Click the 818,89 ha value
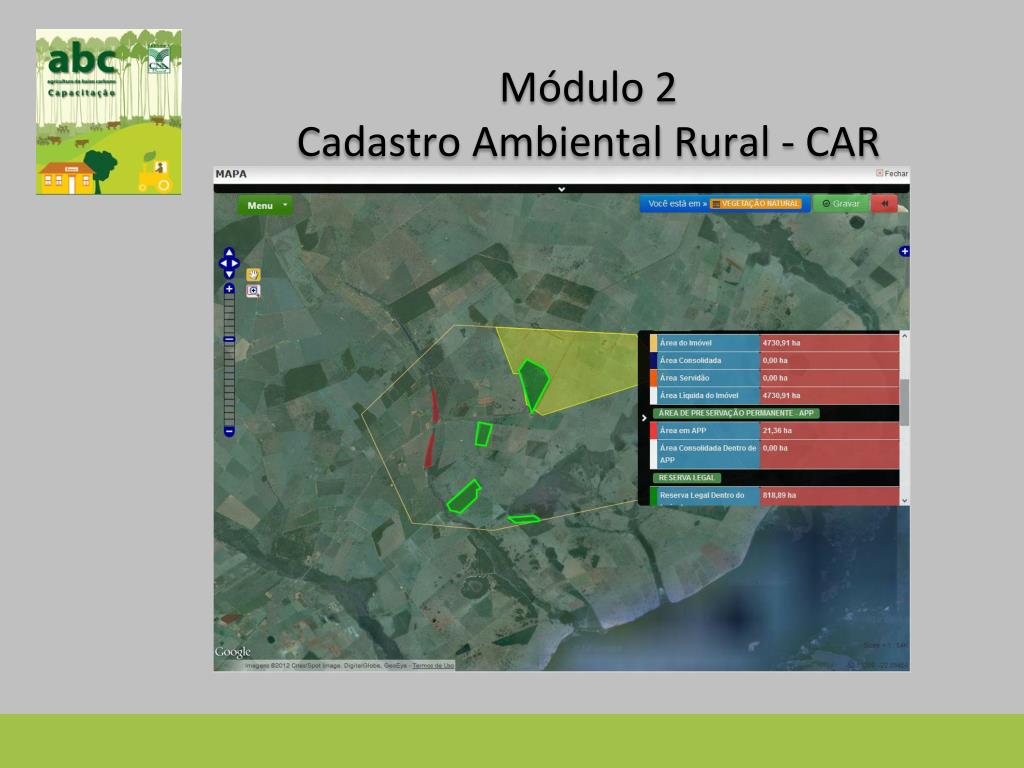This screenshot has height=768, width=1024. [x=779, y=495]
